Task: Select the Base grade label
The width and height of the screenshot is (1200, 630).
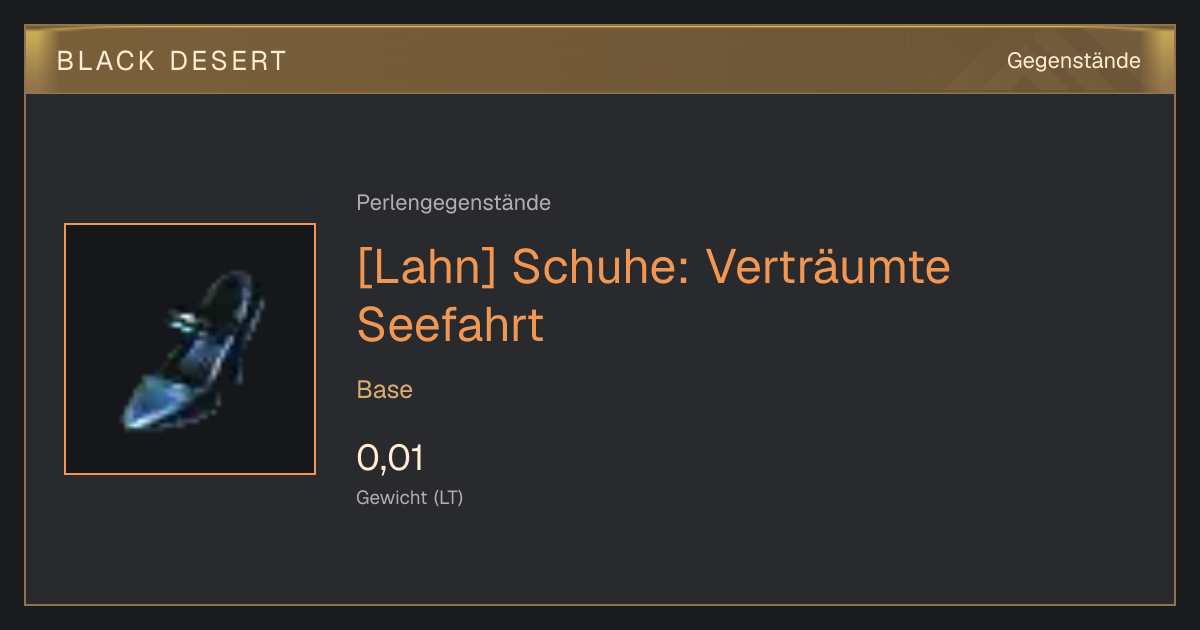Action: 384,390
